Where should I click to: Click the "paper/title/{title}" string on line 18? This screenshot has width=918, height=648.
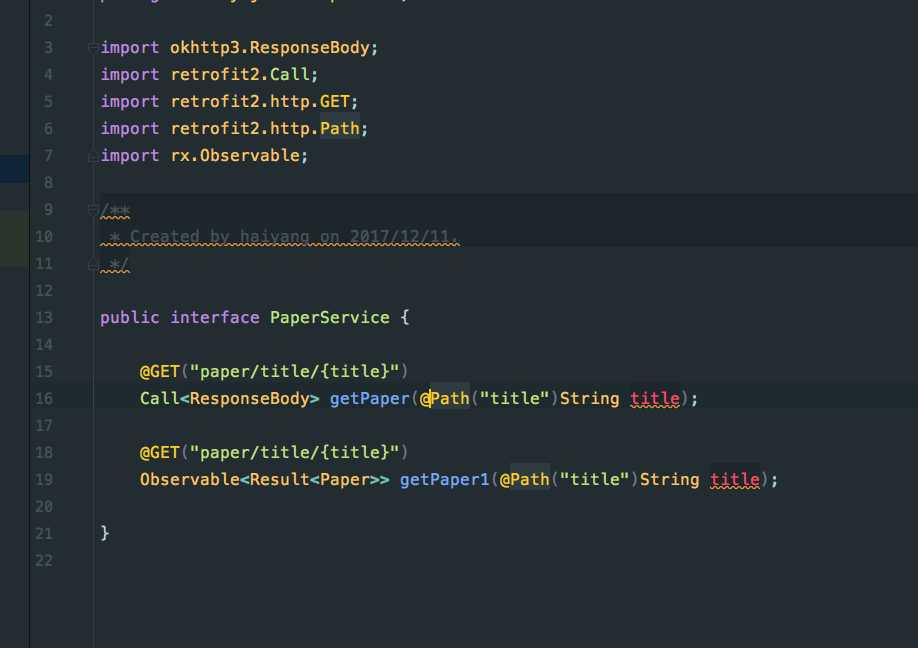click(x=294, y=452)
